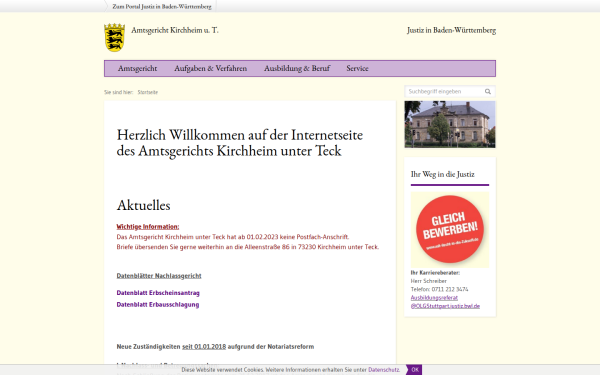The height and width of the screenshot is (375, 600).
Task: Open Datenblatt Erbausschlagung link
Action: tap(158, 305)
